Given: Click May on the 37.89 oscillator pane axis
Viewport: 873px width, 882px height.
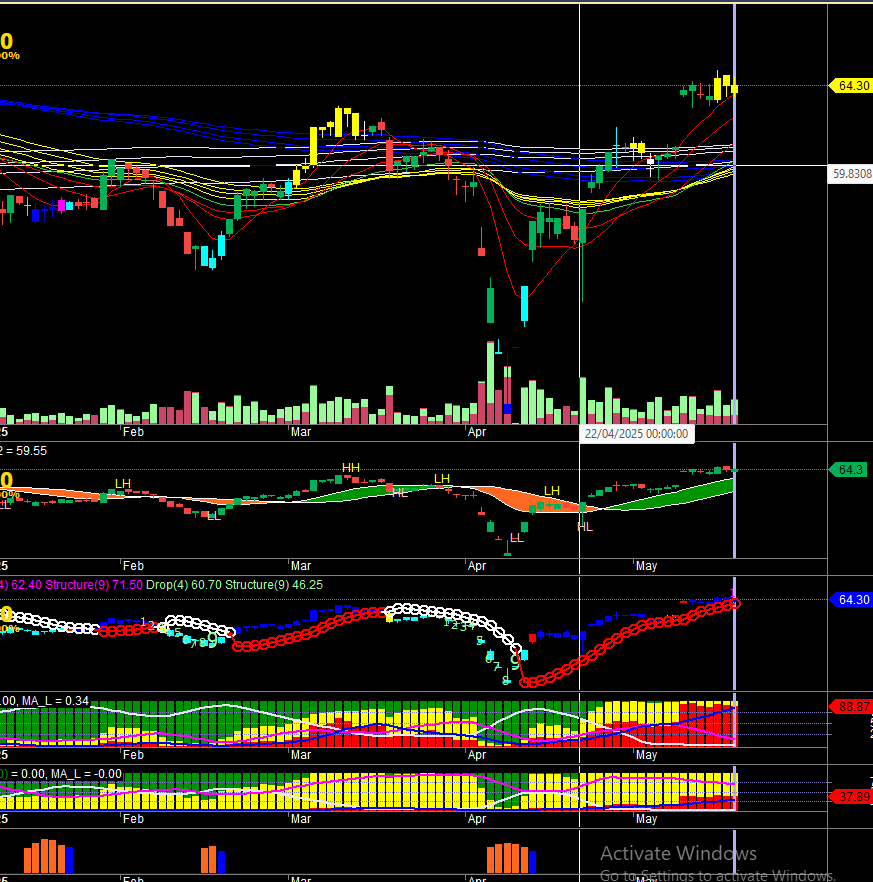Looking at the screenshot, I should [x=646, y=819].
